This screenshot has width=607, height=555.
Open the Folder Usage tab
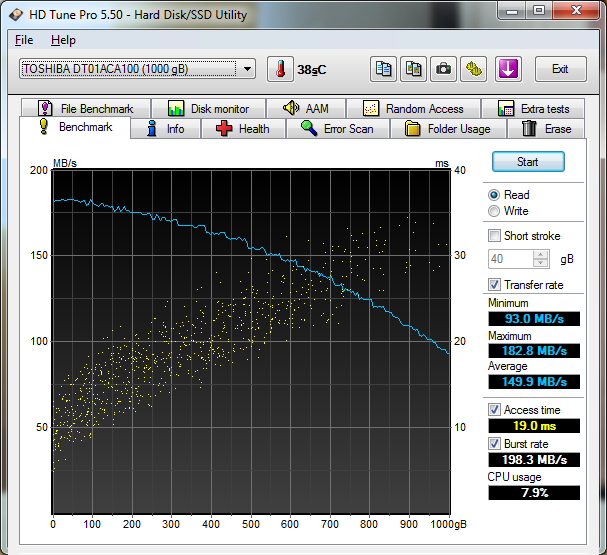447,129
